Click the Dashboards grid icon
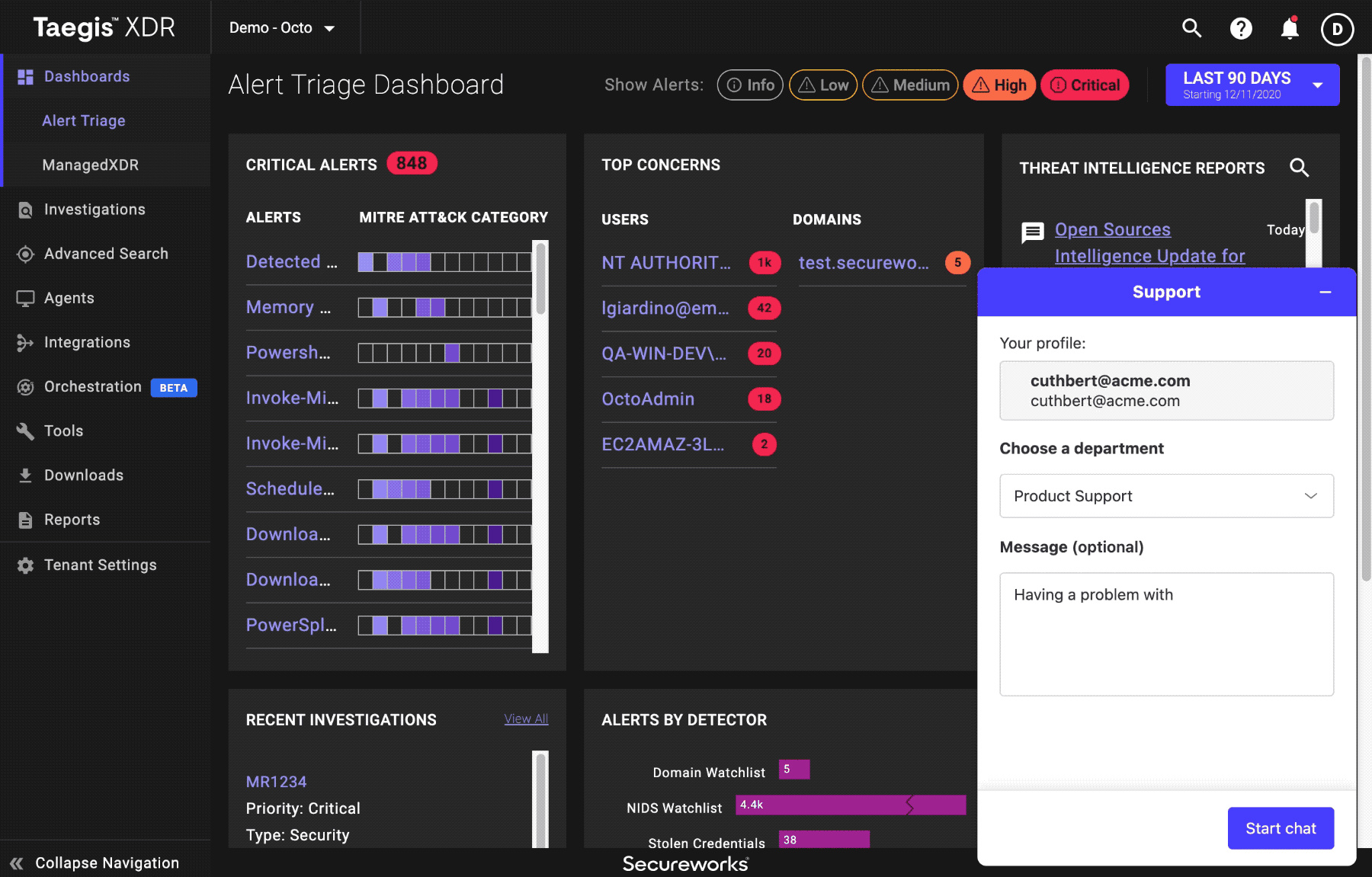1372x877 pixels. (25, 77)
